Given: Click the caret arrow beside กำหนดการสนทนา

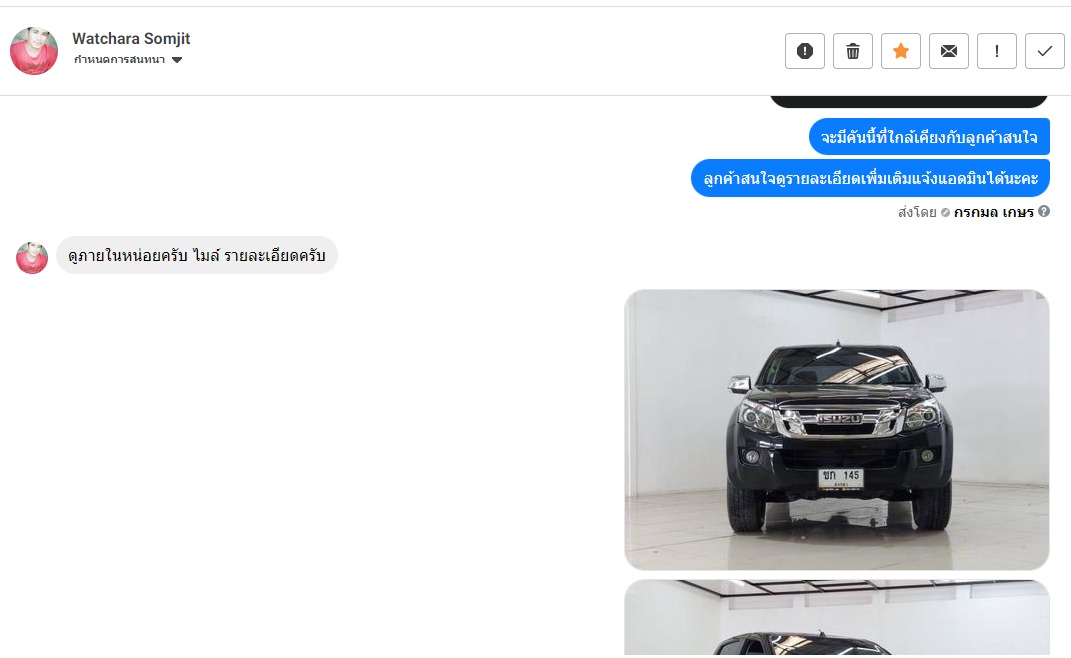Looking at the screenshot, I should click(177, 60).
